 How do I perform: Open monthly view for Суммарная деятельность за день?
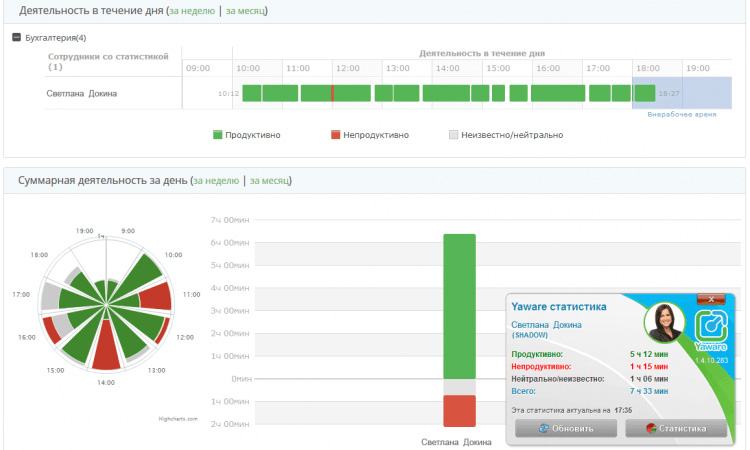point(270,180)
